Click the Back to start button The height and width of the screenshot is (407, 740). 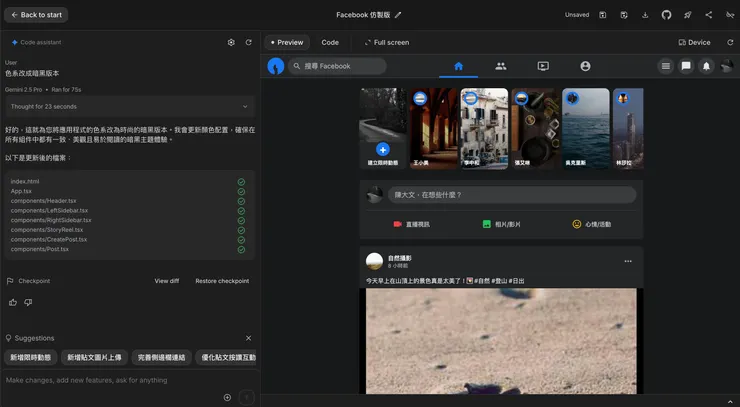point(36,15)
